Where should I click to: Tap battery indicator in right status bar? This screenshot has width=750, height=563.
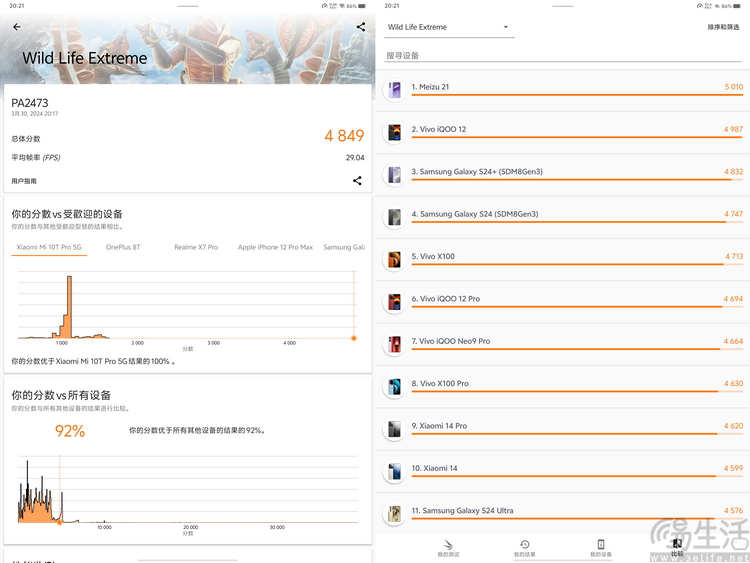pos(737,6)
